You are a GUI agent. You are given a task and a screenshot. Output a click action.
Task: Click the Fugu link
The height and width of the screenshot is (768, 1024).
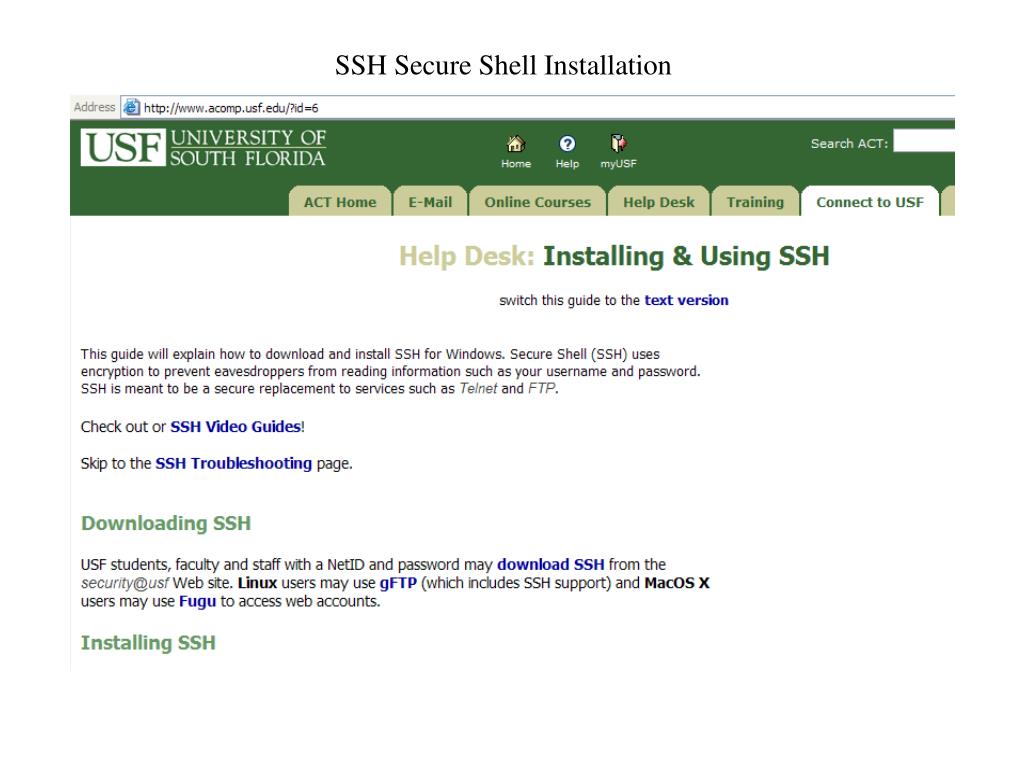[x=197, y=601]
